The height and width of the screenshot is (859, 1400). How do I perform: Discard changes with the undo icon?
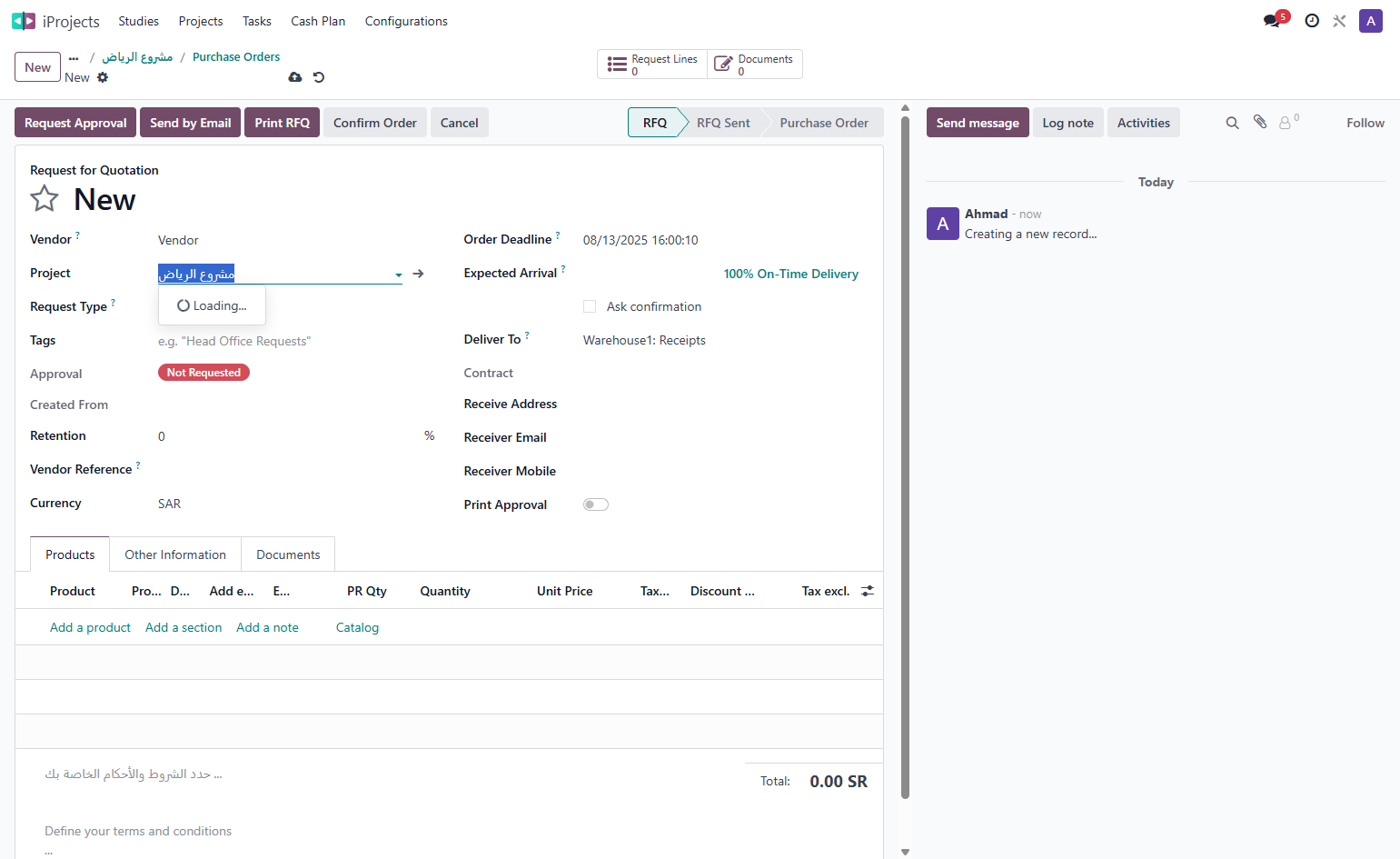pyautogui.click(x=319, y=77)
